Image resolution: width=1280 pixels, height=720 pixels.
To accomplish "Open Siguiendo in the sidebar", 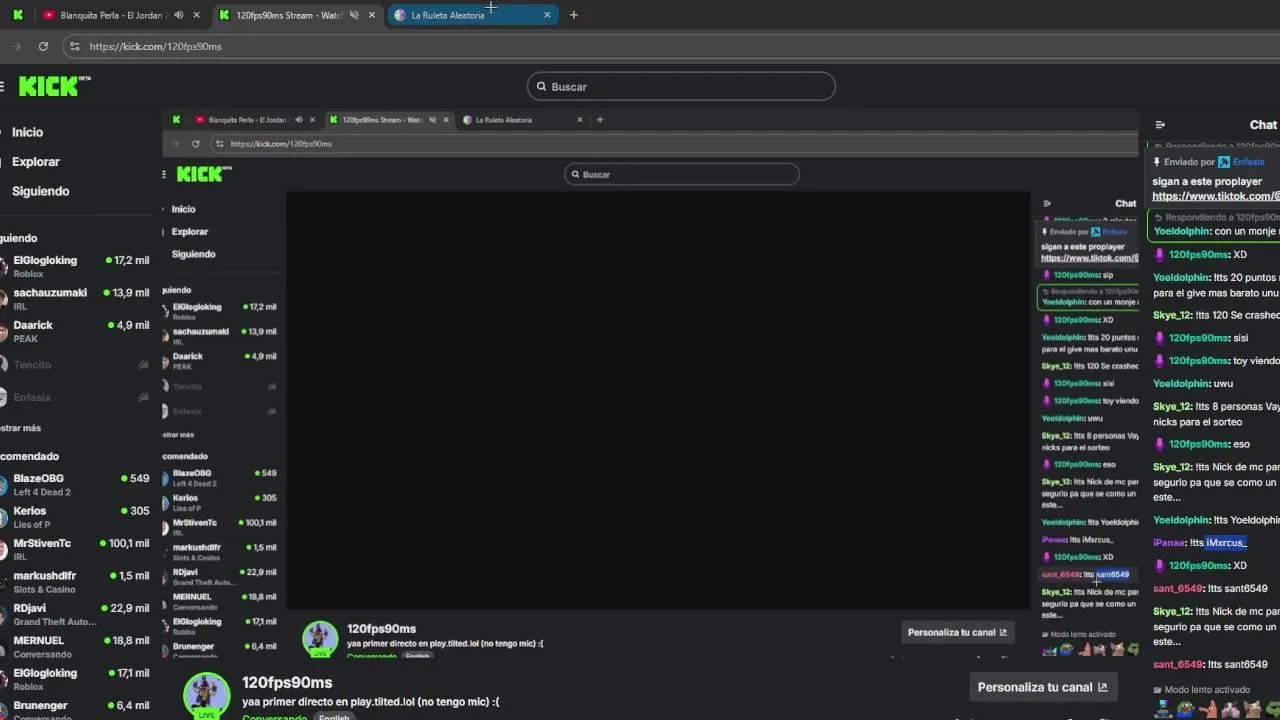I will click(x=40, y=191).
